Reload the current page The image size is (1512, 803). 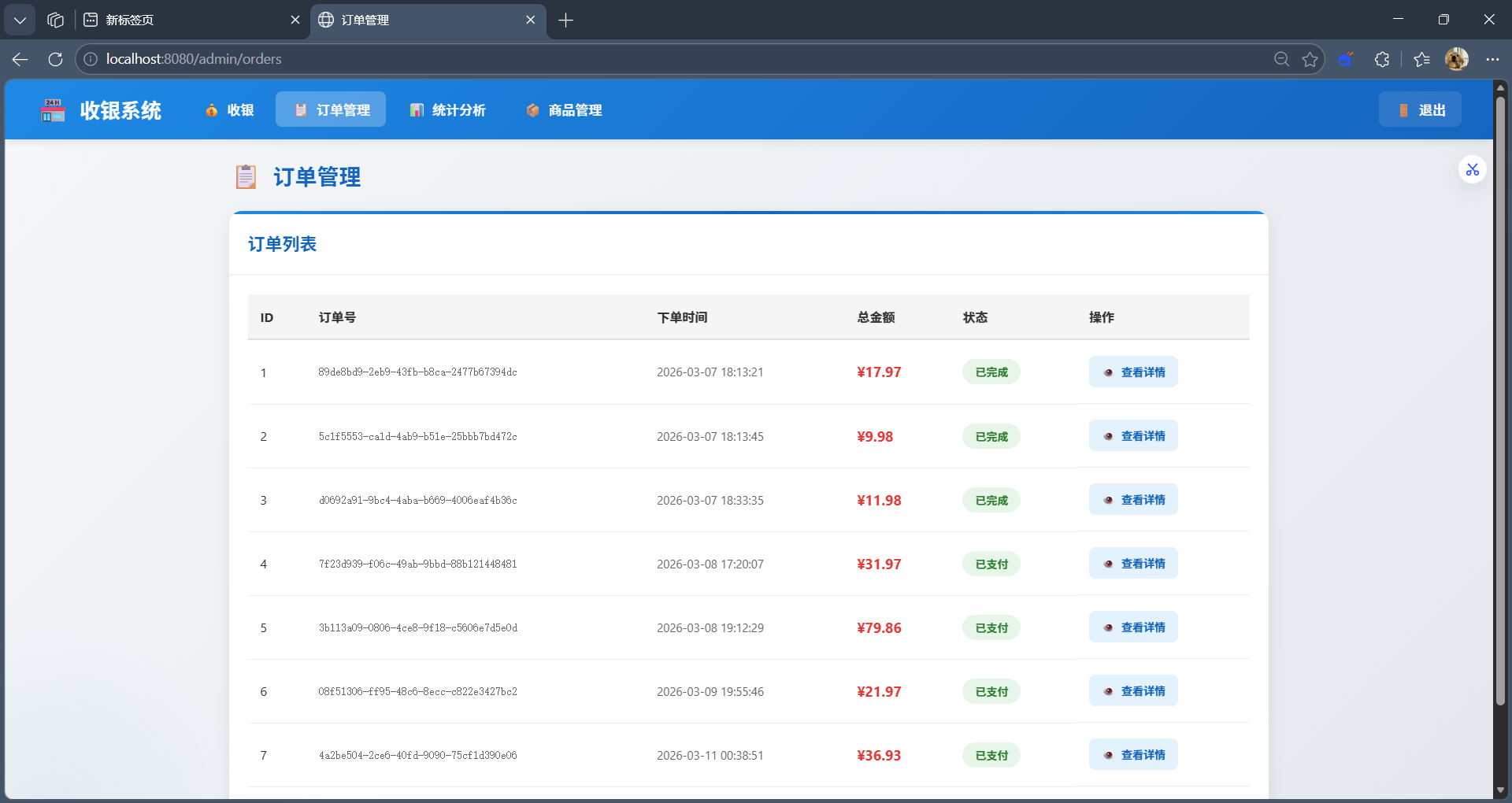[x=55, y=59]
